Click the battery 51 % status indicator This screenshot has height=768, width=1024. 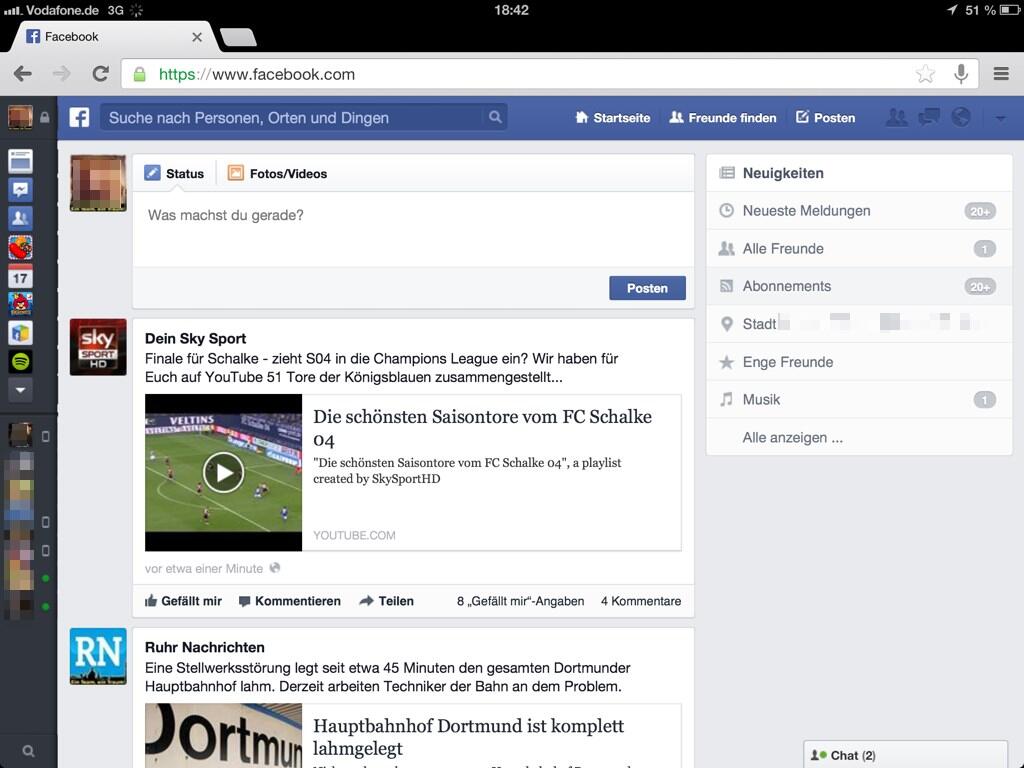[991, 10]
